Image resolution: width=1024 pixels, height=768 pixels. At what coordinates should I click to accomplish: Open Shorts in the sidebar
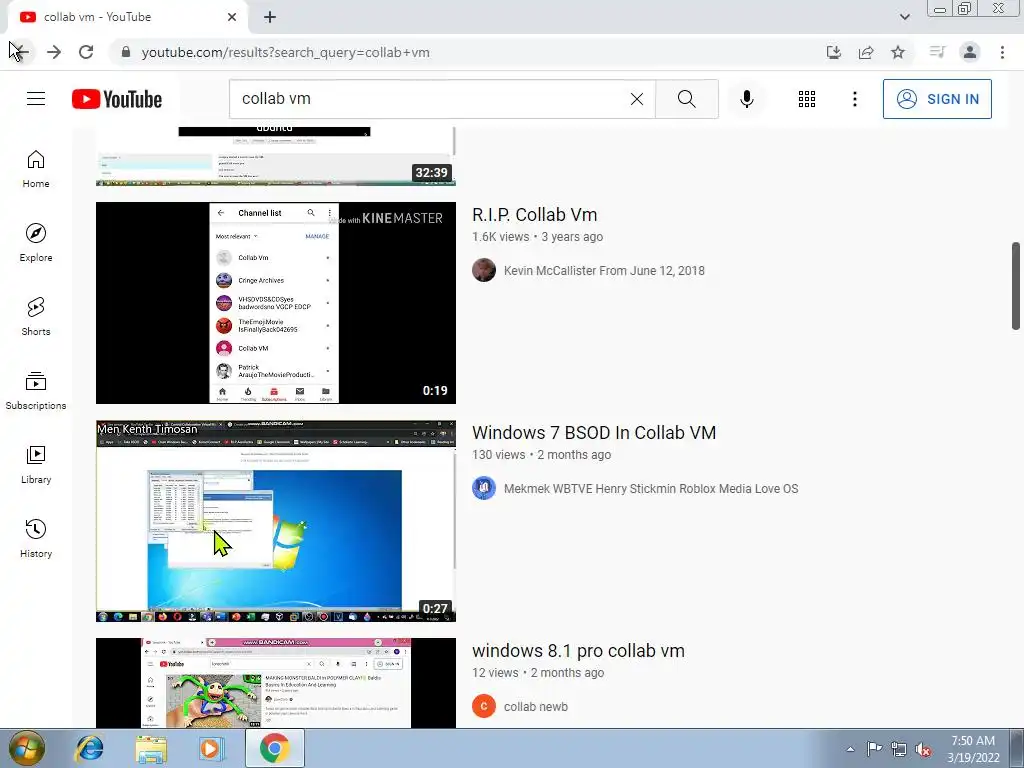(36, 316)
